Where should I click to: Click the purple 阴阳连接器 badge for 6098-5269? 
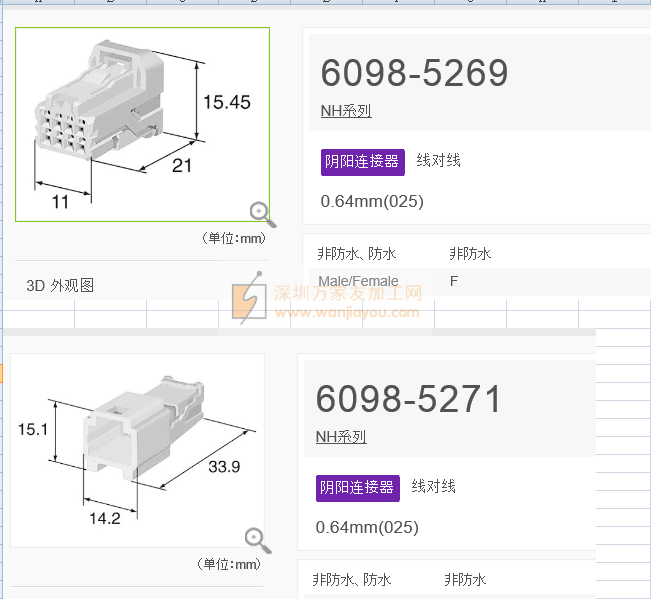362,162
